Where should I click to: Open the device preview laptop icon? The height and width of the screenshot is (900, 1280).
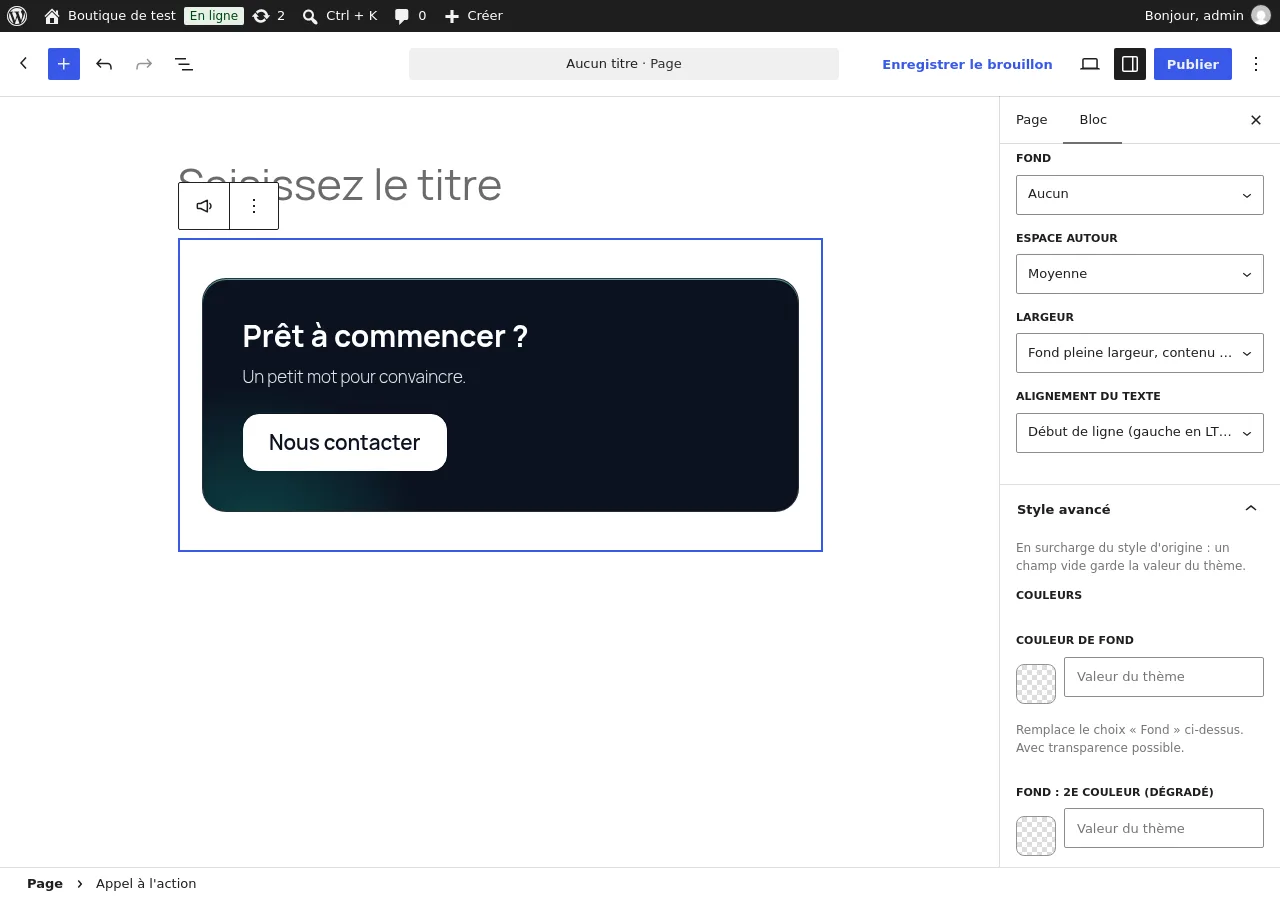(1090, 64)
